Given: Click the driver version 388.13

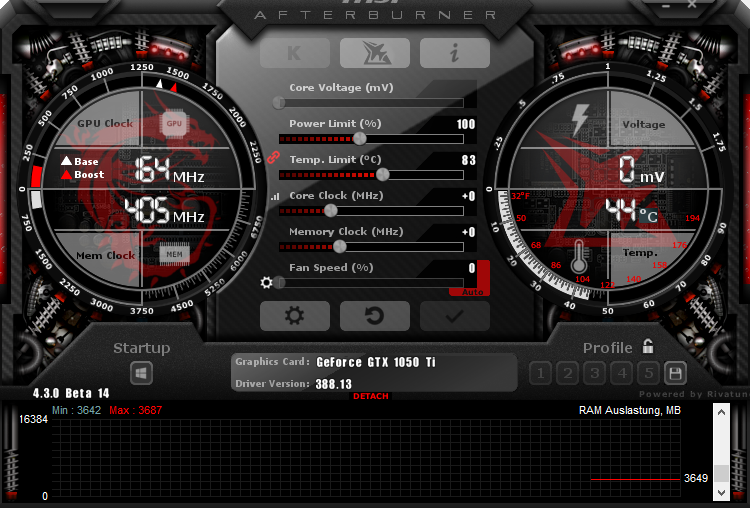Looking at the screenshot, I should point(333,384).
